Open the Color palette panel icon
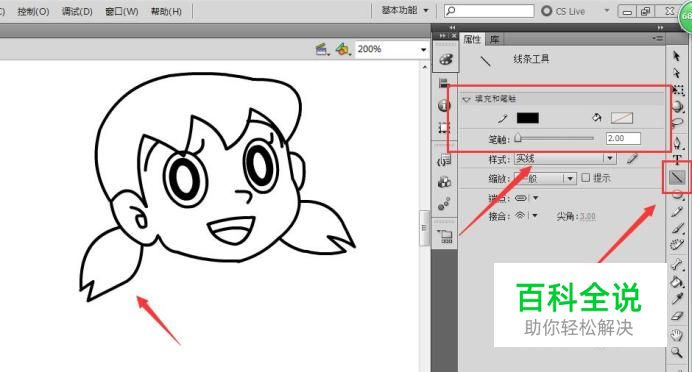Screen dimensions: 692x372 pyautogui.click(x=445, y=60)
